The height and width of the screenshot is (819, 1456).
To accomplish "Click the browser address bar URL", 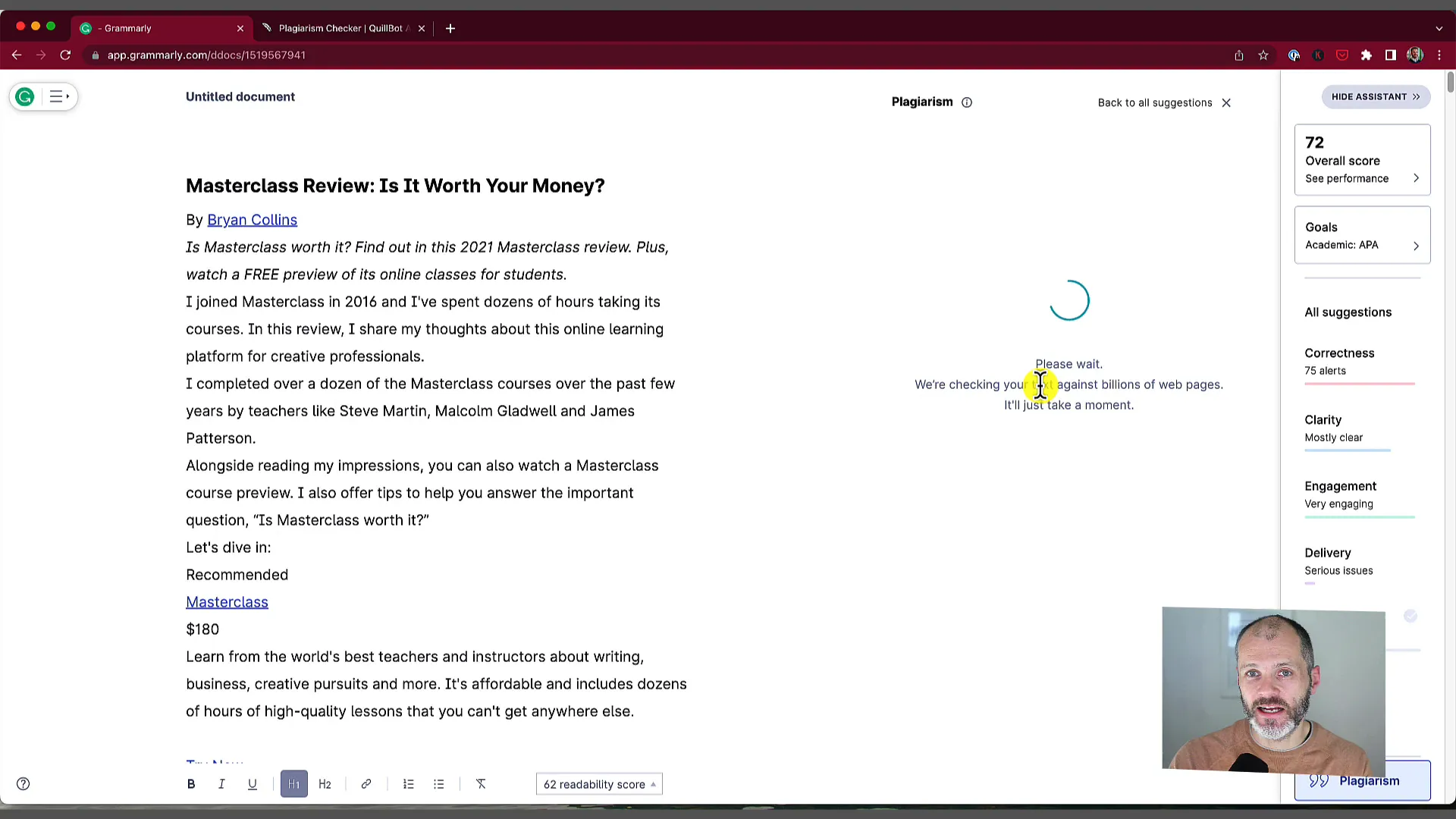I will 206,55.
